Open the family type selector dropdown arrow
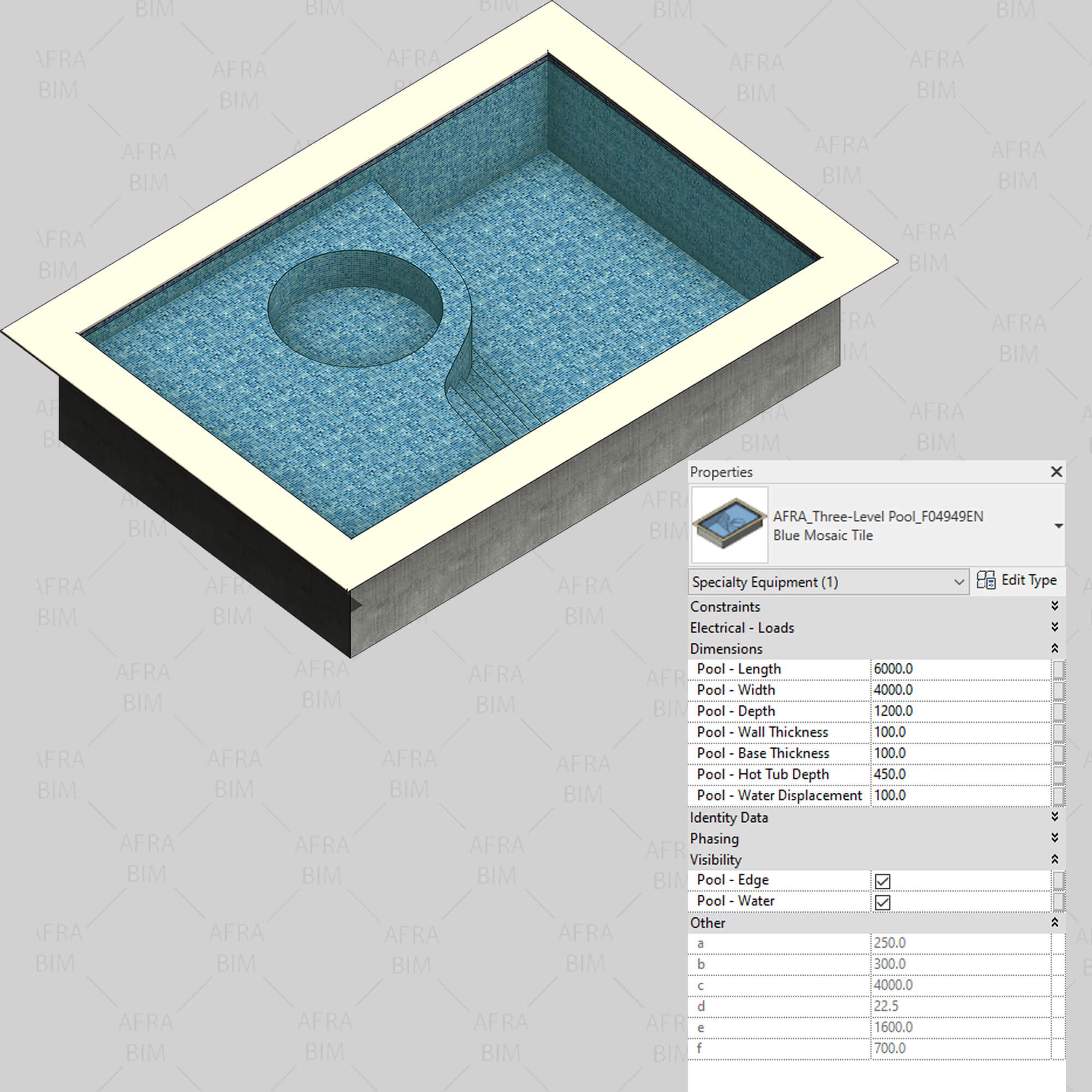Screen dimensions: 1092x1092 coord(1058,526)
